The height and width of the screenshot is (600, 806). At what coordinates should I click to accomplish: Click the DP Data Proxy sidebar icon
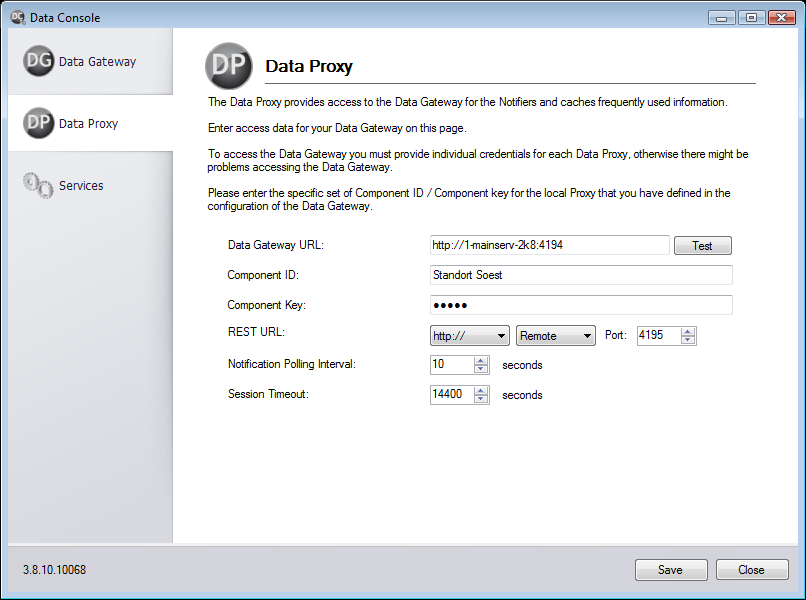point(38,123)
